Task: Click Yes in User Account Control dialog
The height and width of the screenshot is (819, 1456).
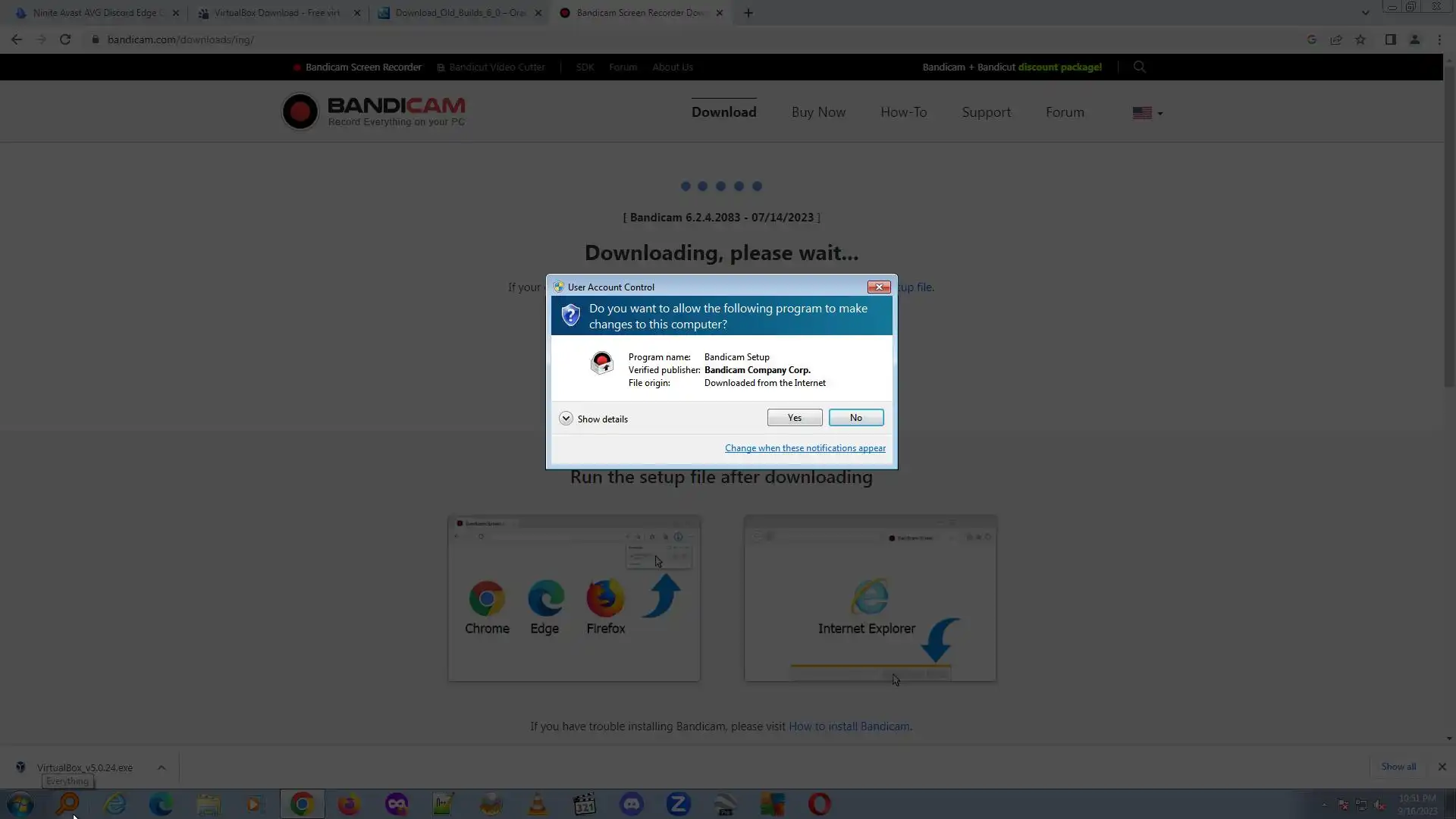Action: pyautogui.click(x=794, y=418)
